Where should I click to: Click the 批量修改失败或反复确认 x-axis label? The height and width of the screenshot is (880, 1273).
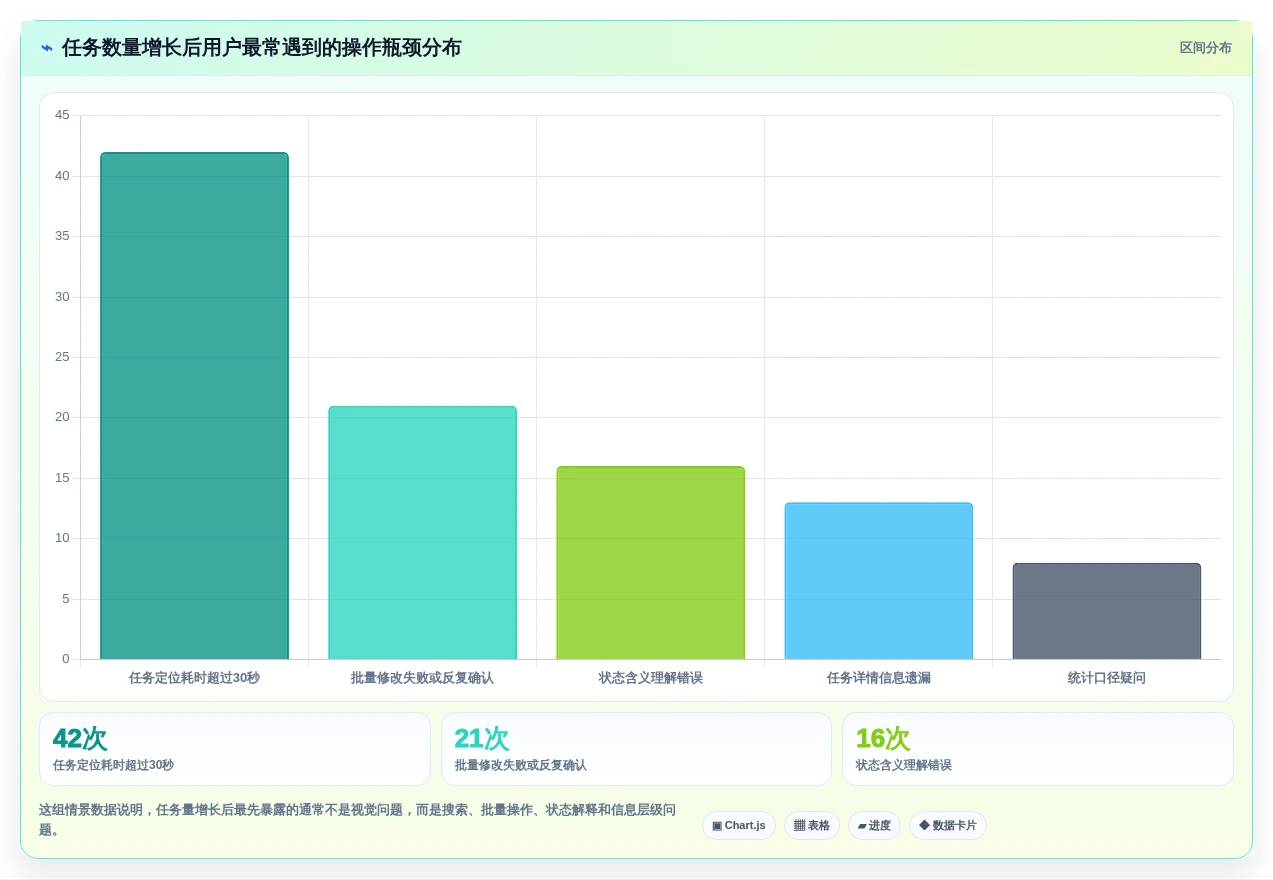[x=422, y=678]
